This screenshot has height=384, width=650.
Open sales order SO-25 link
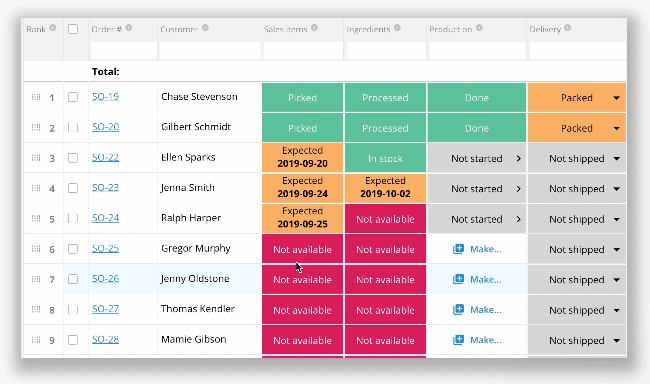(105, 248)
